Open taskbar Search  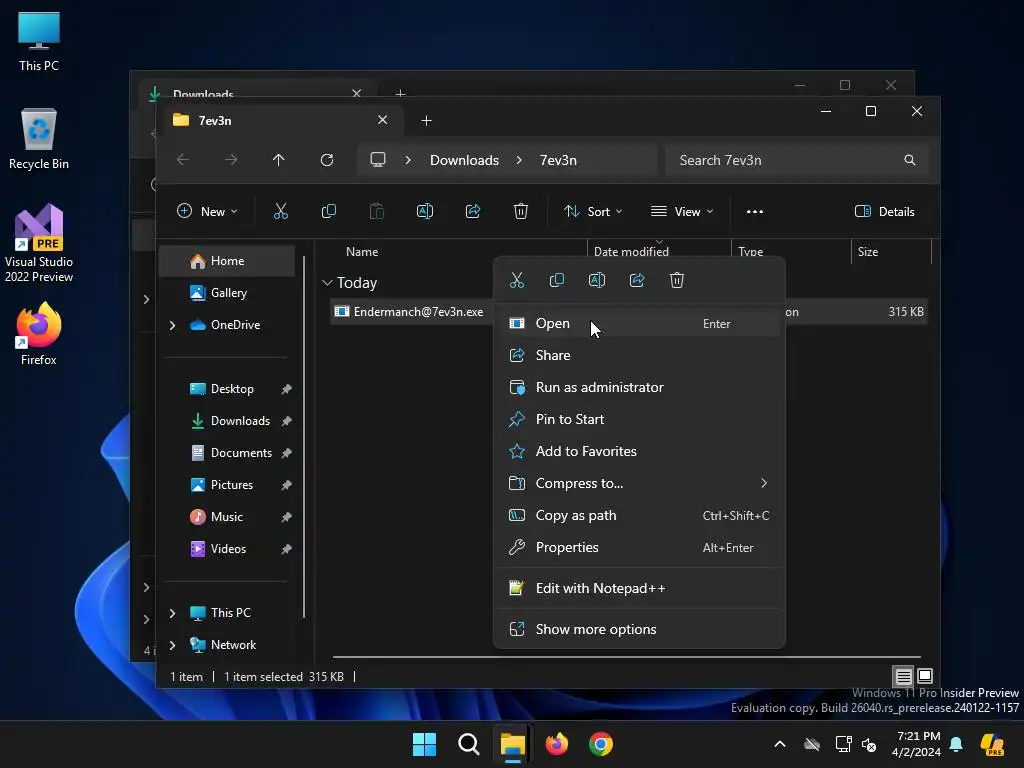[x=468, y=744]
